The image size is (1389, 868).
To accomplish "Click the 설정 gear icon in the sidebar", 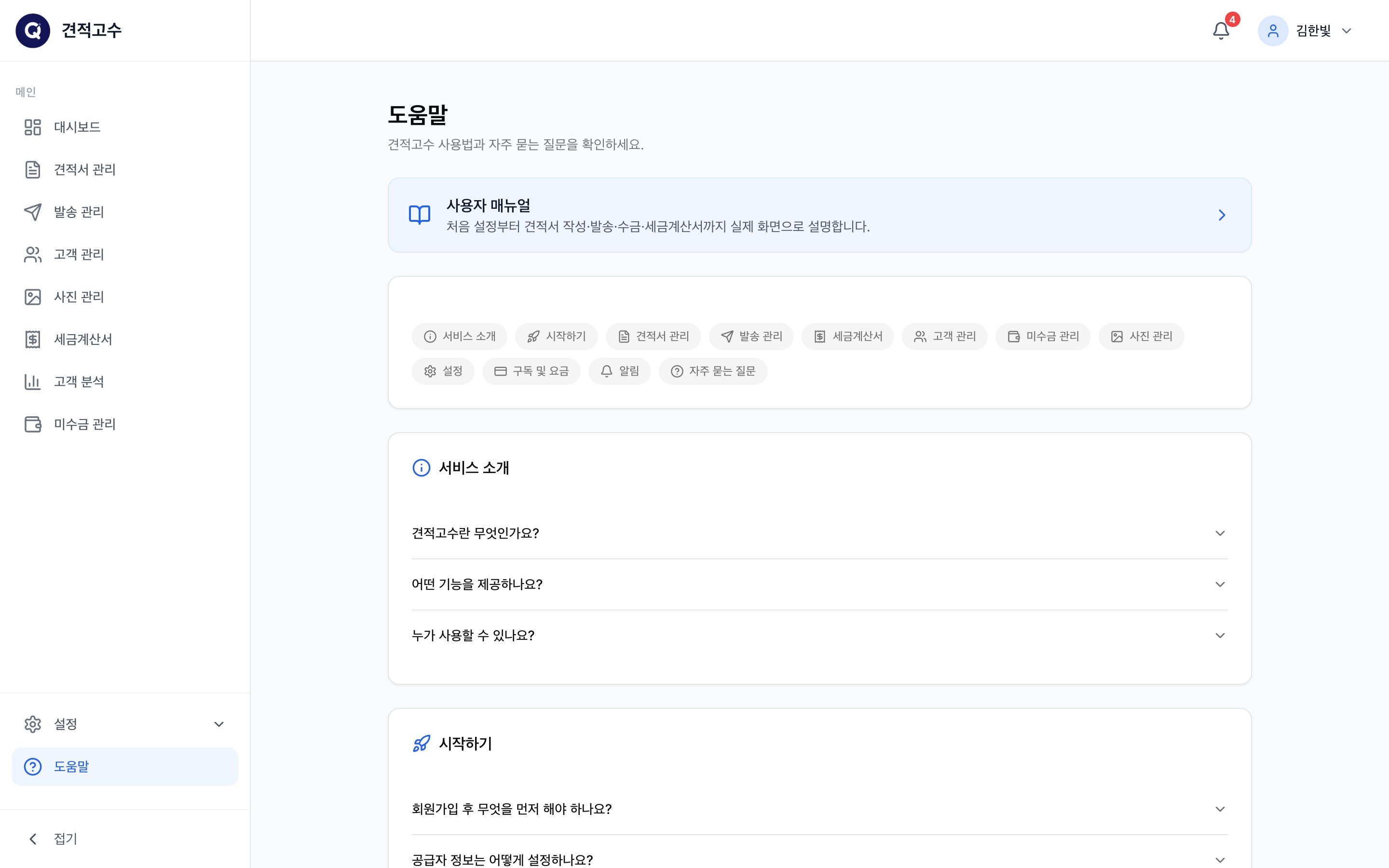I will click(x=33, y=724).
